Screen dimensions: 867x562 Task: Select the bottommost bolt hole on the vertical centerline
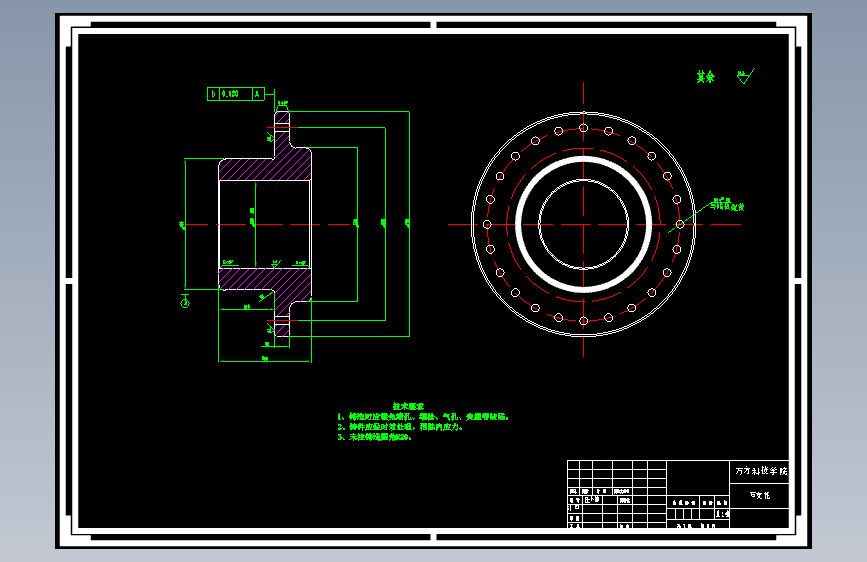583,321
